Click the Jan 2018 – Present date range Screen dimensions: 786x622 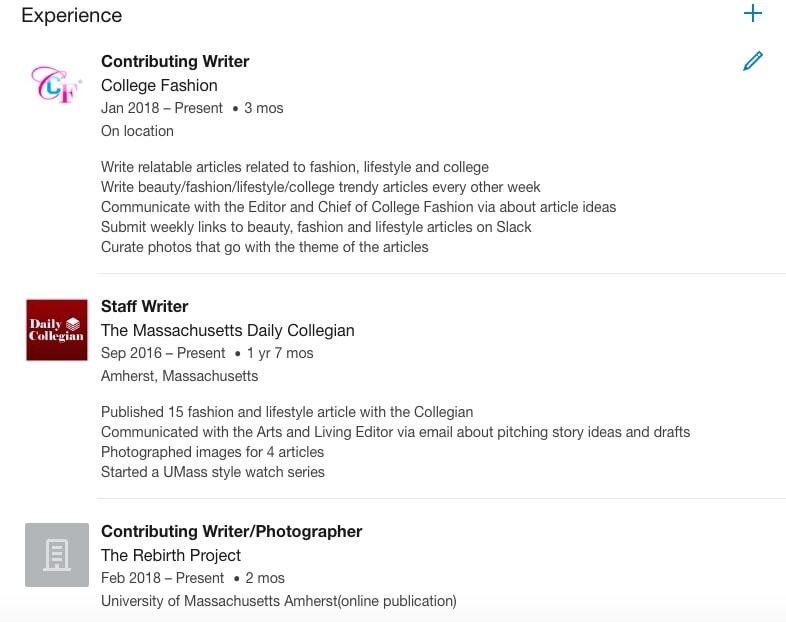(x=162, y=108)
